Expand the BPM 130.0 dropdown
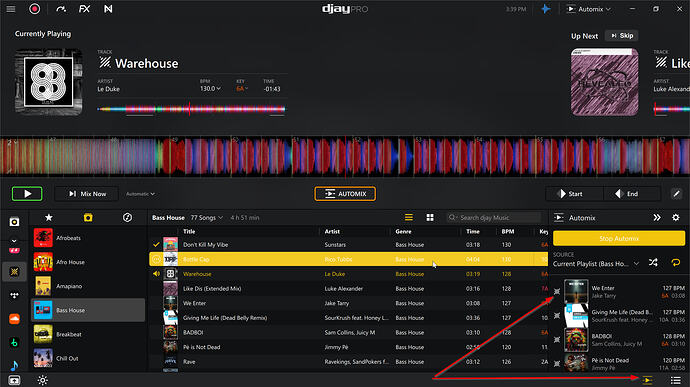This screenshot has width=690, height=387. [x=210, y=88]
